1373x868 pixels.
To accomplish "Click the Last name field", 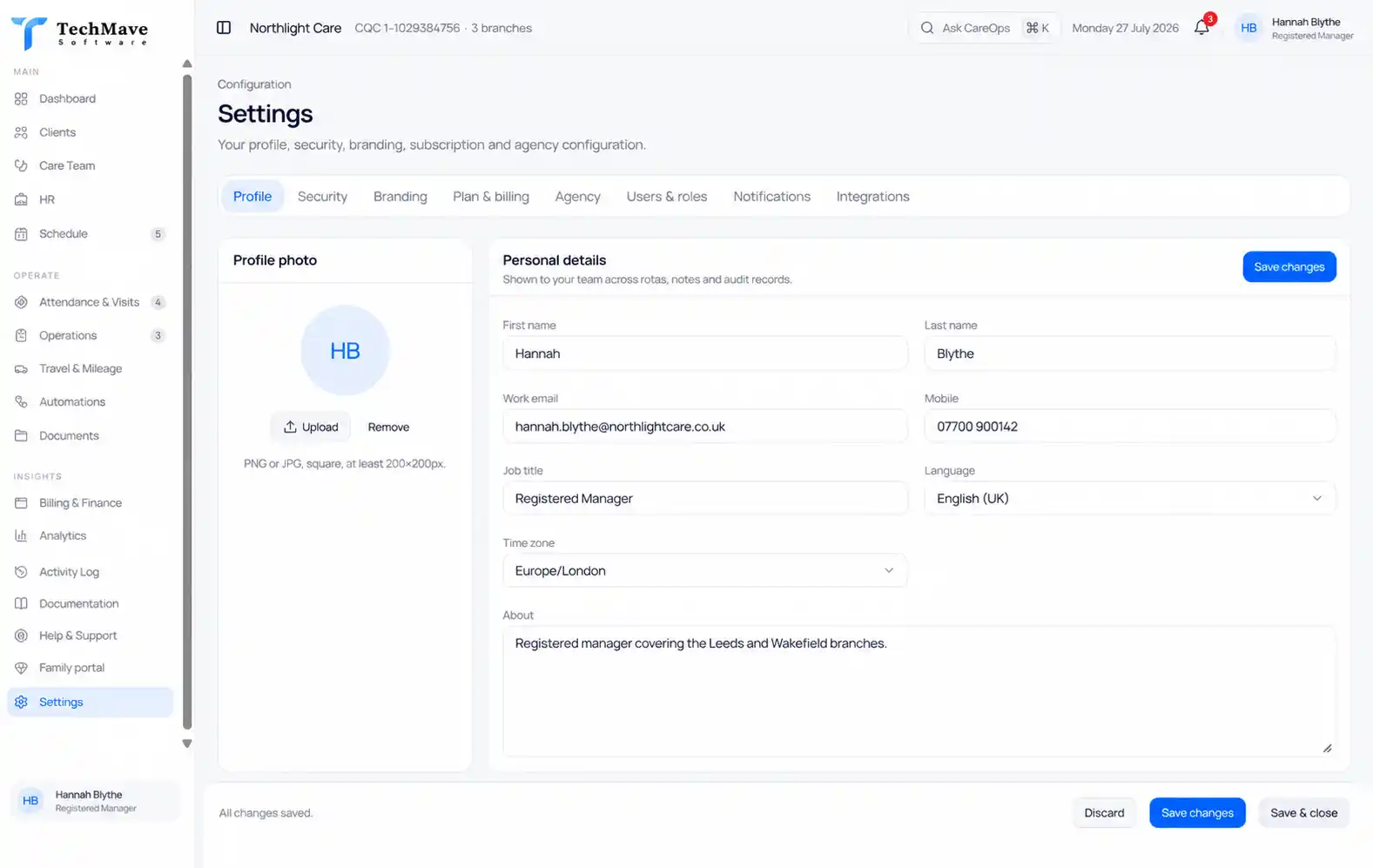I will pyautogui.click(x=1129, y=353).
